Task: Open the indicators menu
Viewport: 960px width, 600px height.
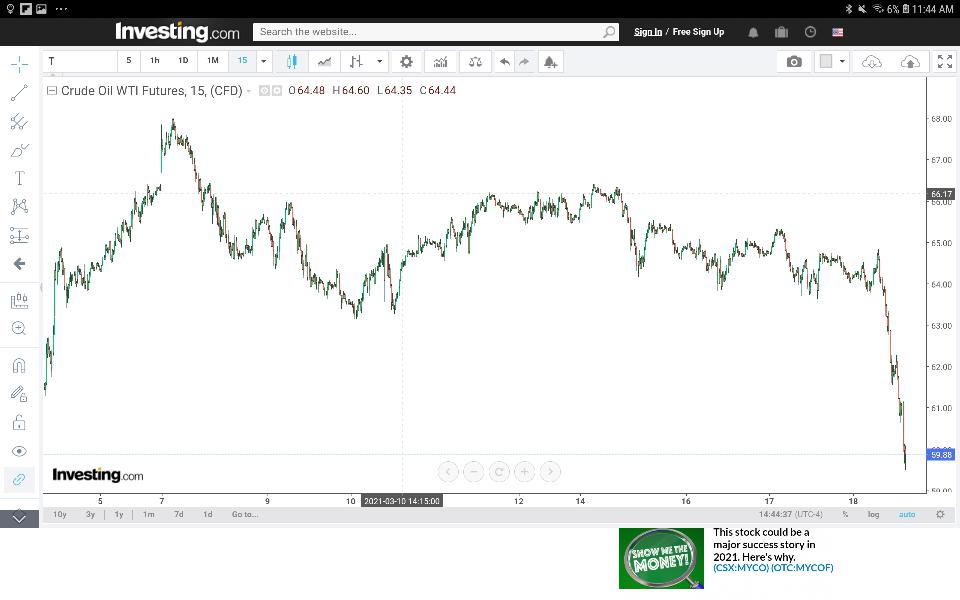Action: click(440, 61)
